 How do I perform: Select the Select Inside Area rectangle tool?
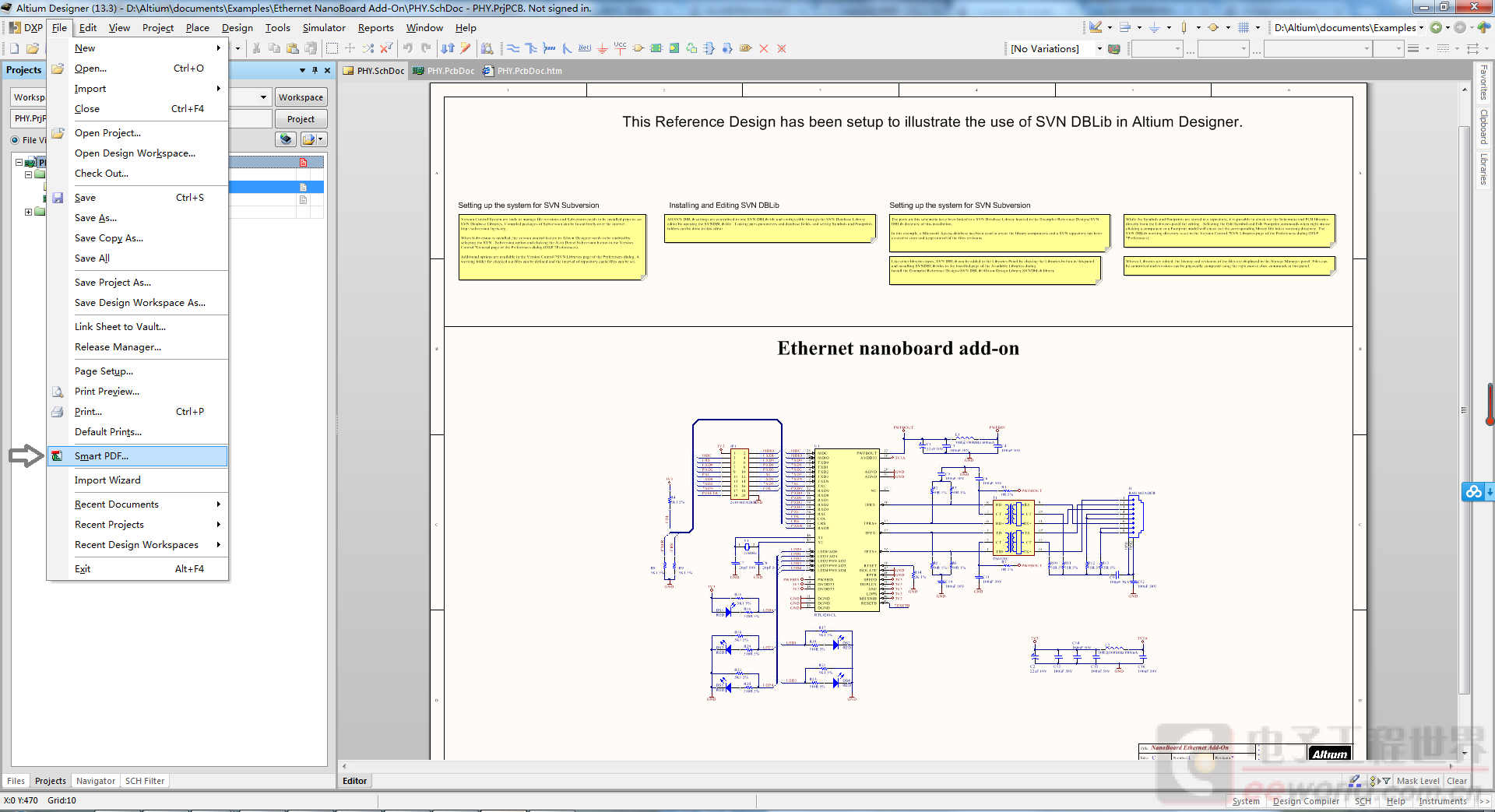332,48
